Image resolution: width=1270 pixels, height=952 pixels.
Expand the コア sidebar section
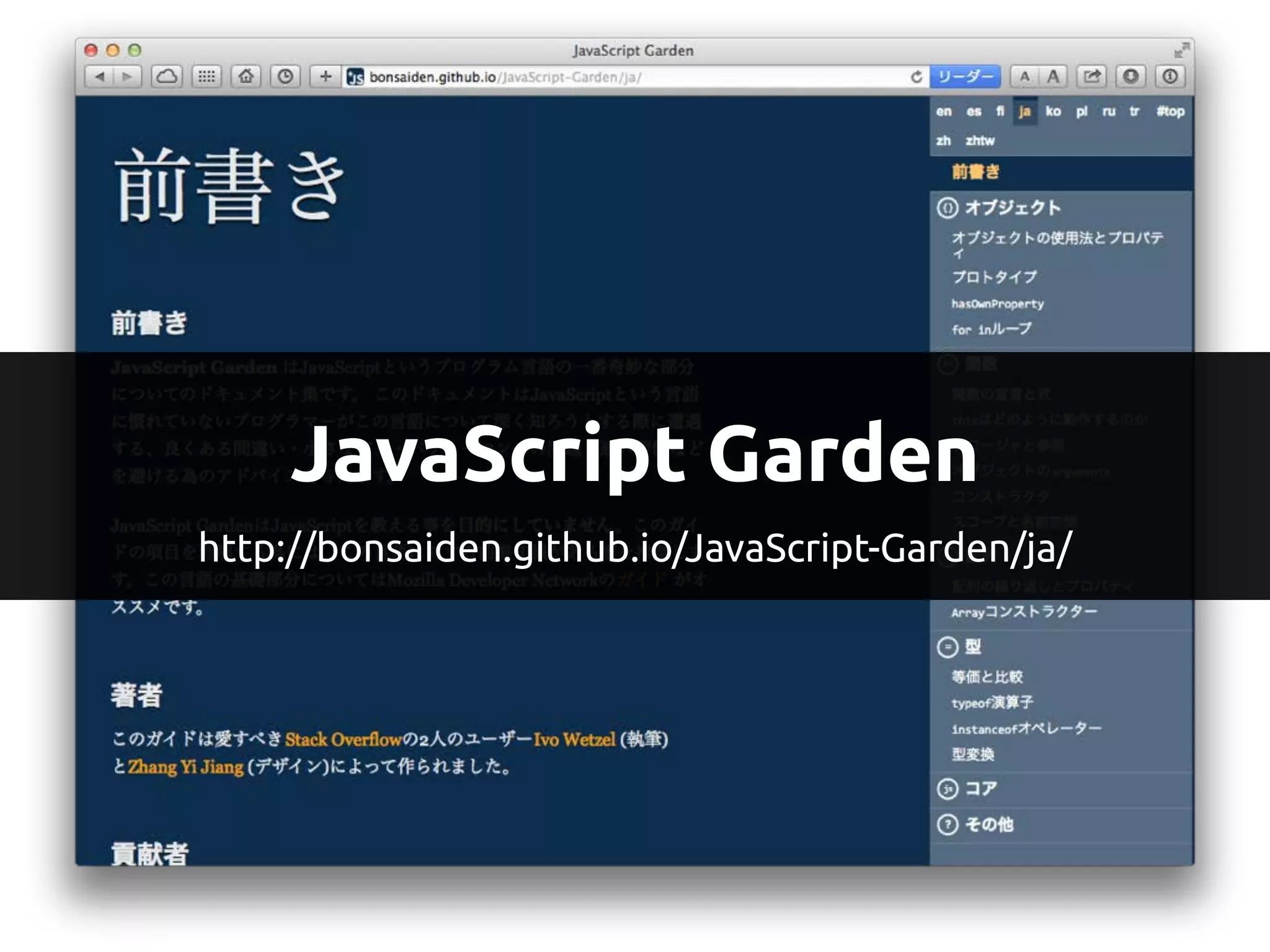click(980, 789)
